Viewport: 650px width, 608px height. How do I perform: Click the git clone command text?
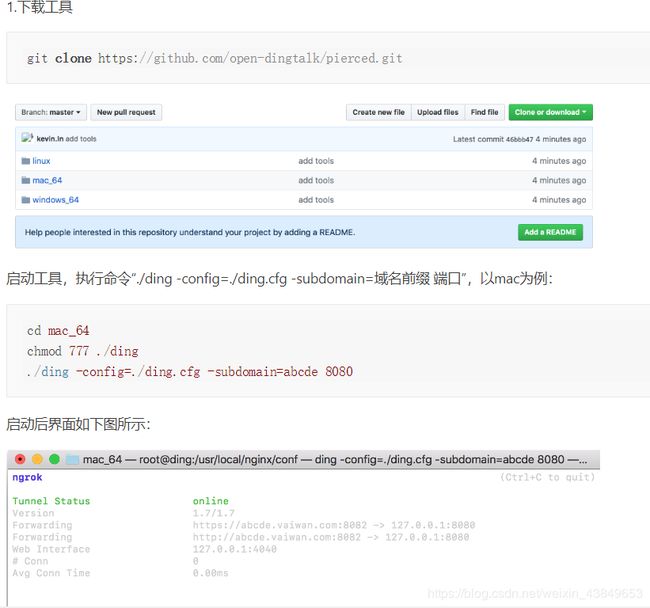(214, 58)
